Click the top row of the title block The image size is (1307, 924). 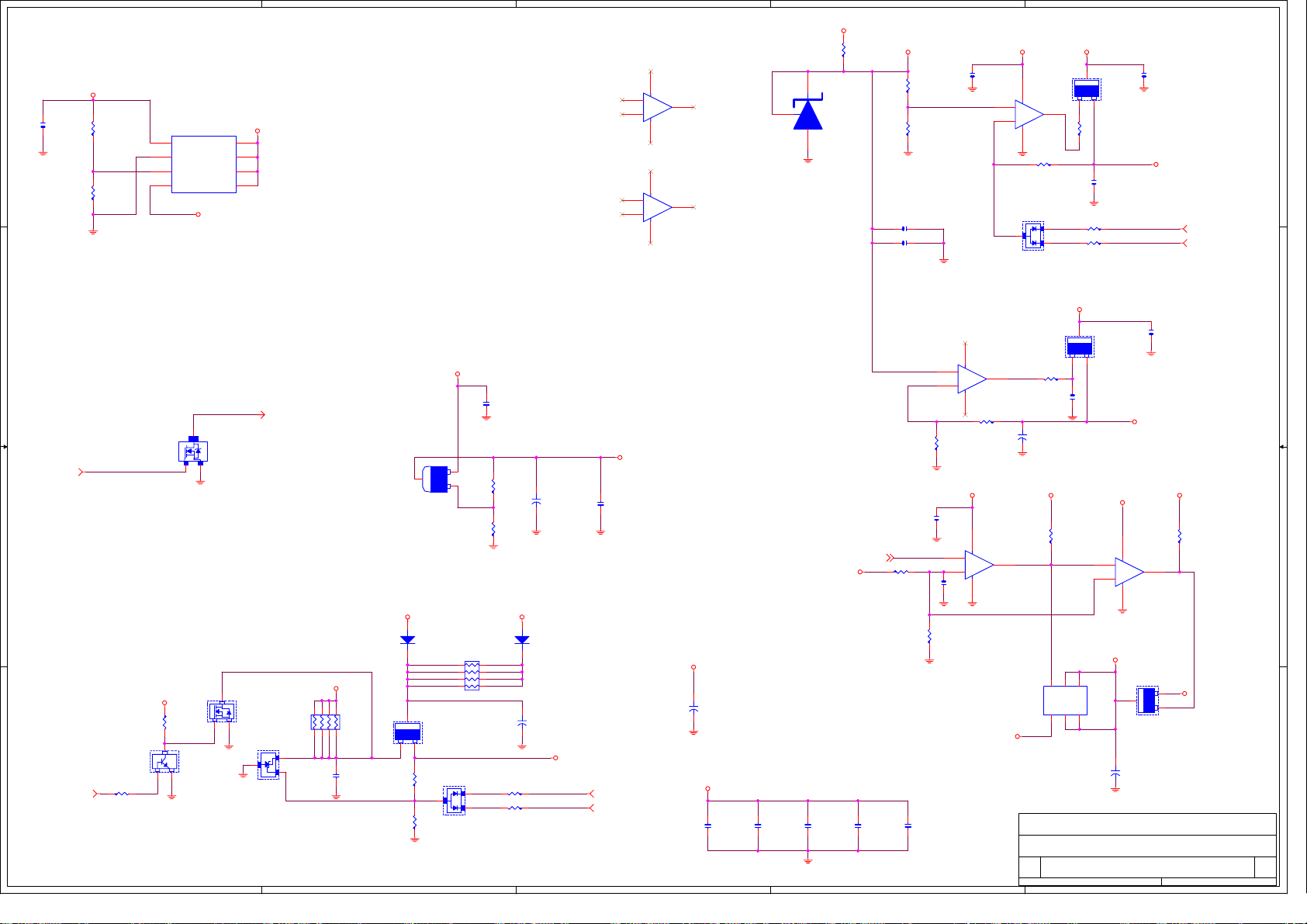tap(1147, 824)
